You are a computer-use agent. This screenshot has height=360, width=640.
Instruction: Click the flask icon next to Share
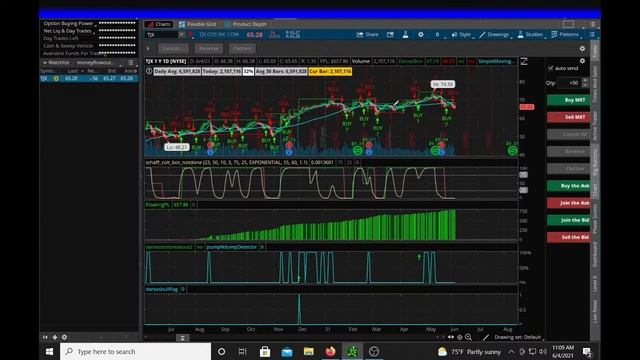405,35
